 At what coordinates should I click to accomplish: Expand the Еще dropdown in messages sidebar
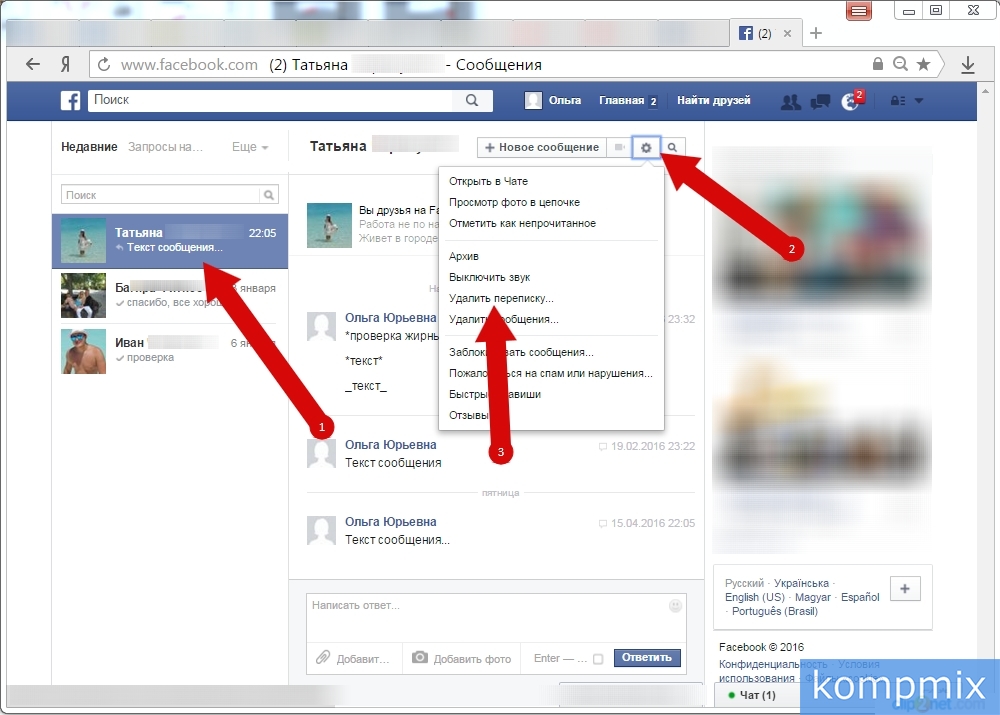[x=250, y=147]
